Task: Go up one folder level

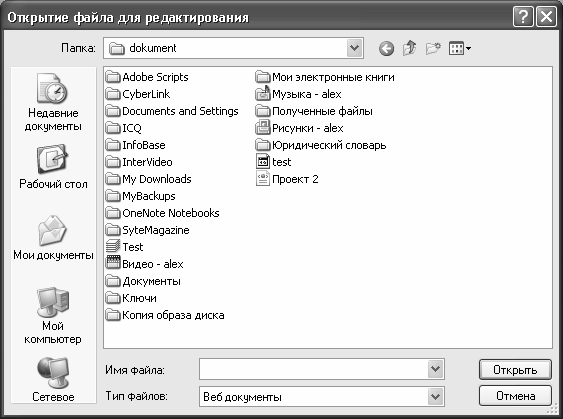Action: click(410, 48)
